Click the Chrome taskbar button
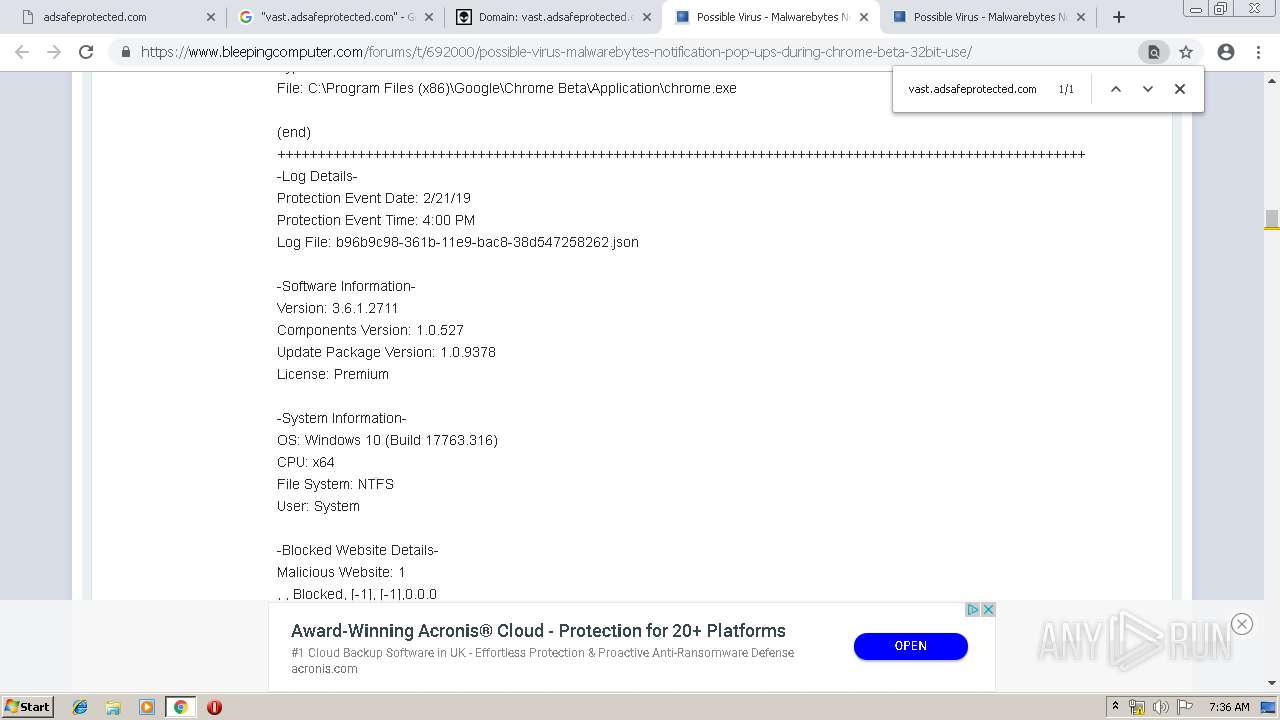 point(180,707)
